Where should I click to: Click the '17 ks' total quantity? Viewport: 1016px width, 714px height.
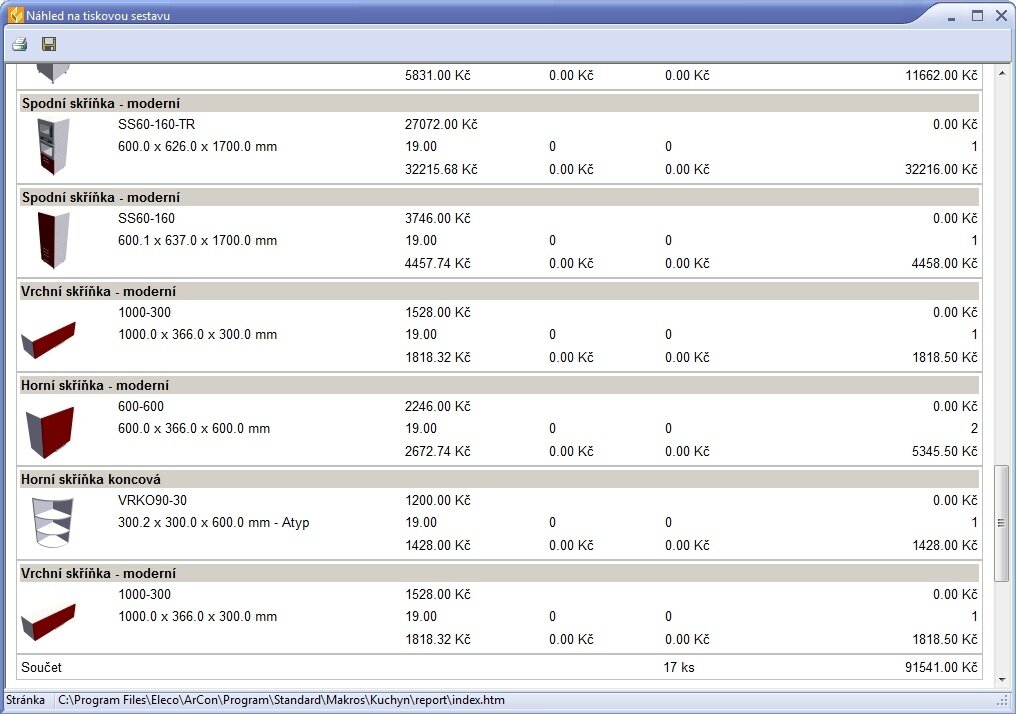click(x=678, y=667)
